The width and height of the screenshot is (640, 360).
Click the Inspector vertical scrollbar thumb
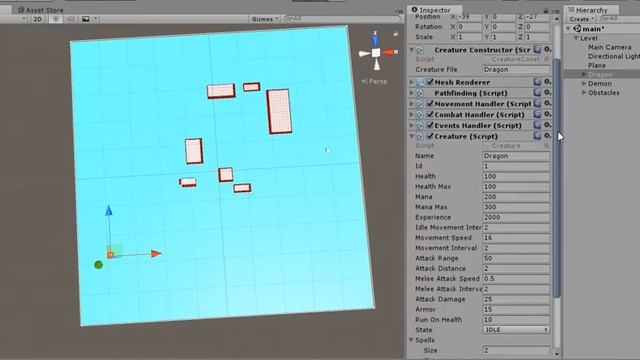[x=557, y=178]
